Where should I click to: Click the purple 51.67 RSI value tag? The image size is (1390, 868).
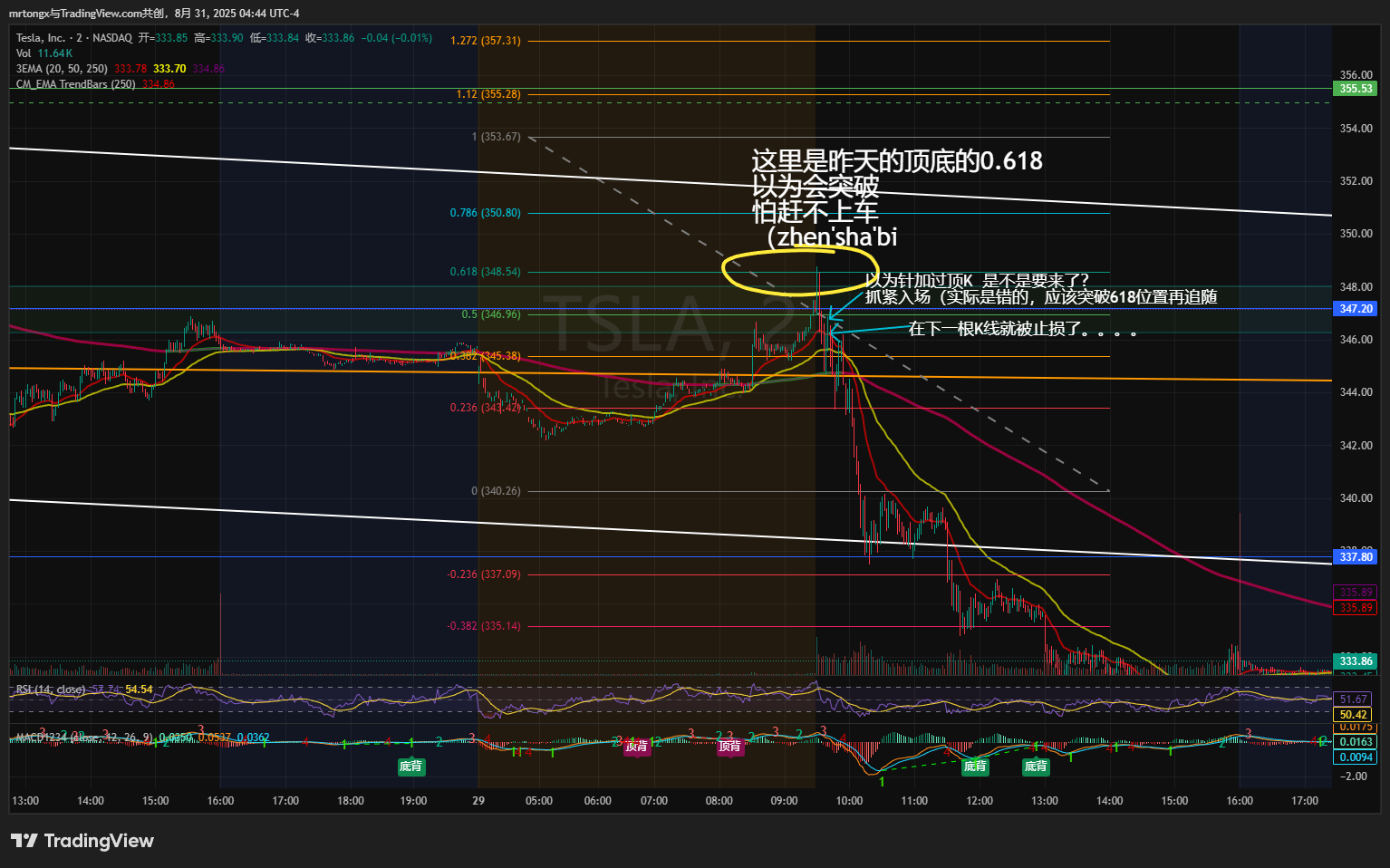[x=1353, y=699]
